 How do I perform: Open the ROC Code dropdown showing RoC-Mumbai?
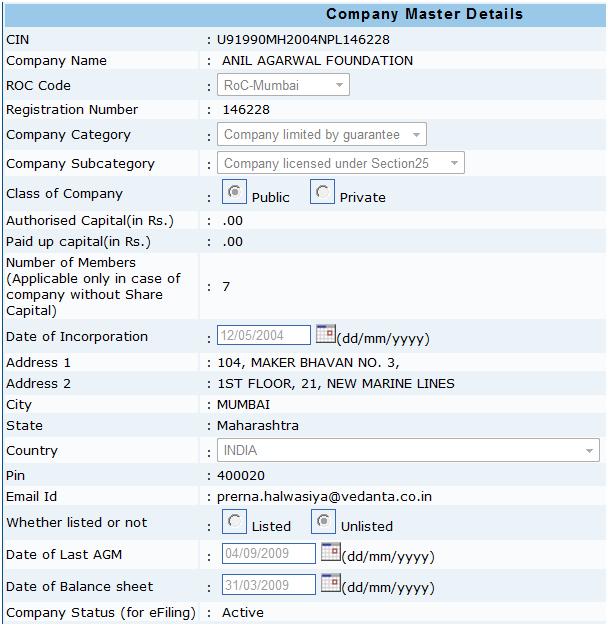[x=283, y=85]
